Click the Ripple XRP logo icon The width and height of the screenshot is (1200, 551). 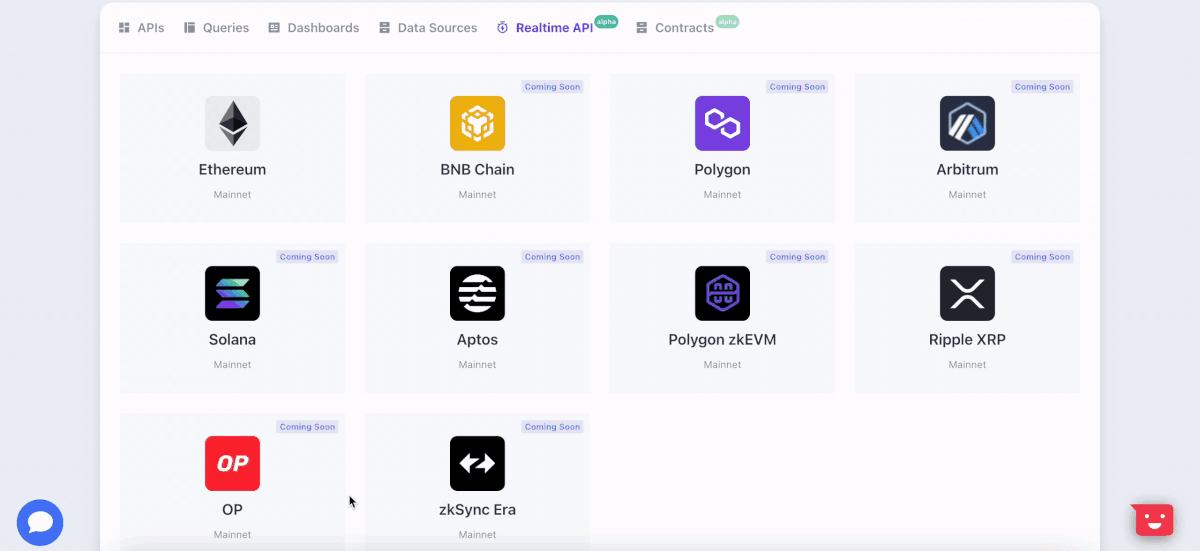[967, 293]
